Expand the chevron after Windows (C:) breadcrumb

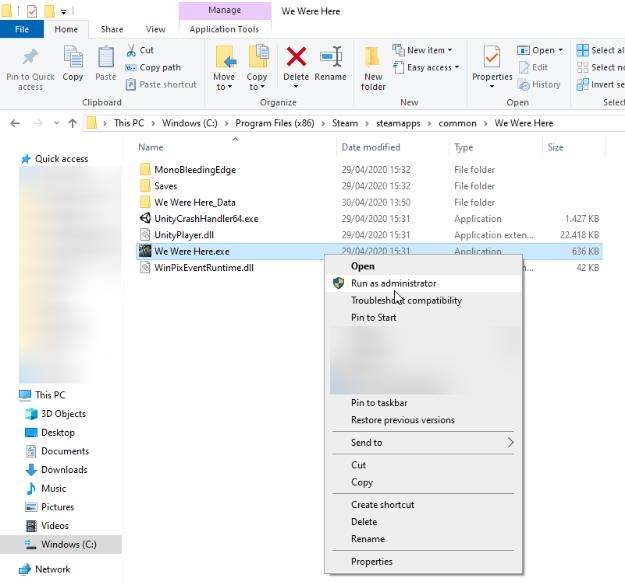tap(226, 124)
